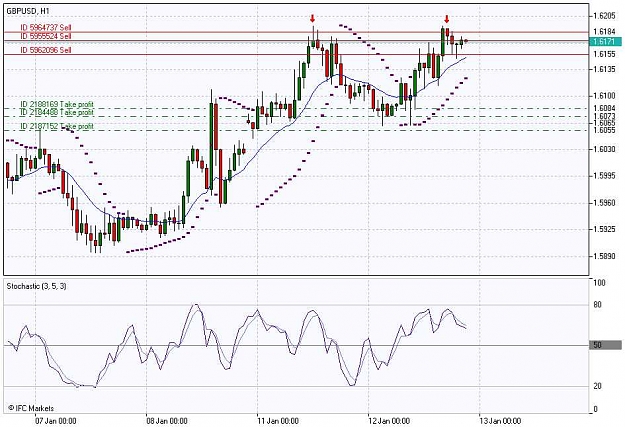The width and height of the screenshot is (625, 427).
Task: Click the 11 Jan 00:00 time label
Action: coord(278,421)
